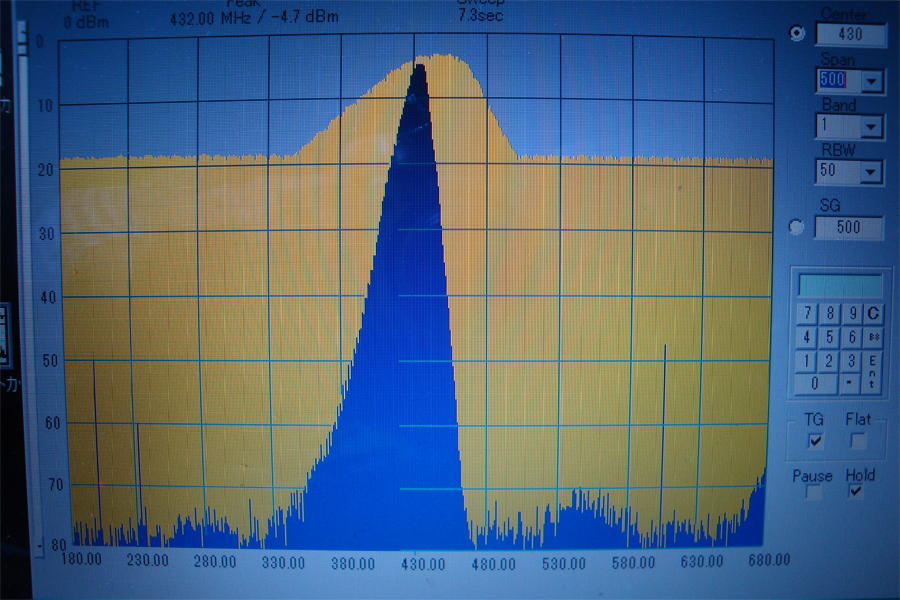Disable the TG checkbox
The width and height of the screenshot is (900, 600).
816,440
